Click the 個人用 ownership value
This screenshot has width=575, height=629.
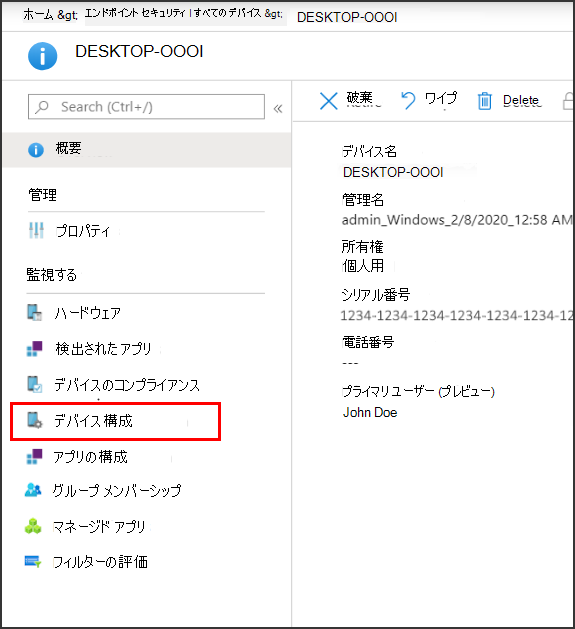[x=363, y=266]
